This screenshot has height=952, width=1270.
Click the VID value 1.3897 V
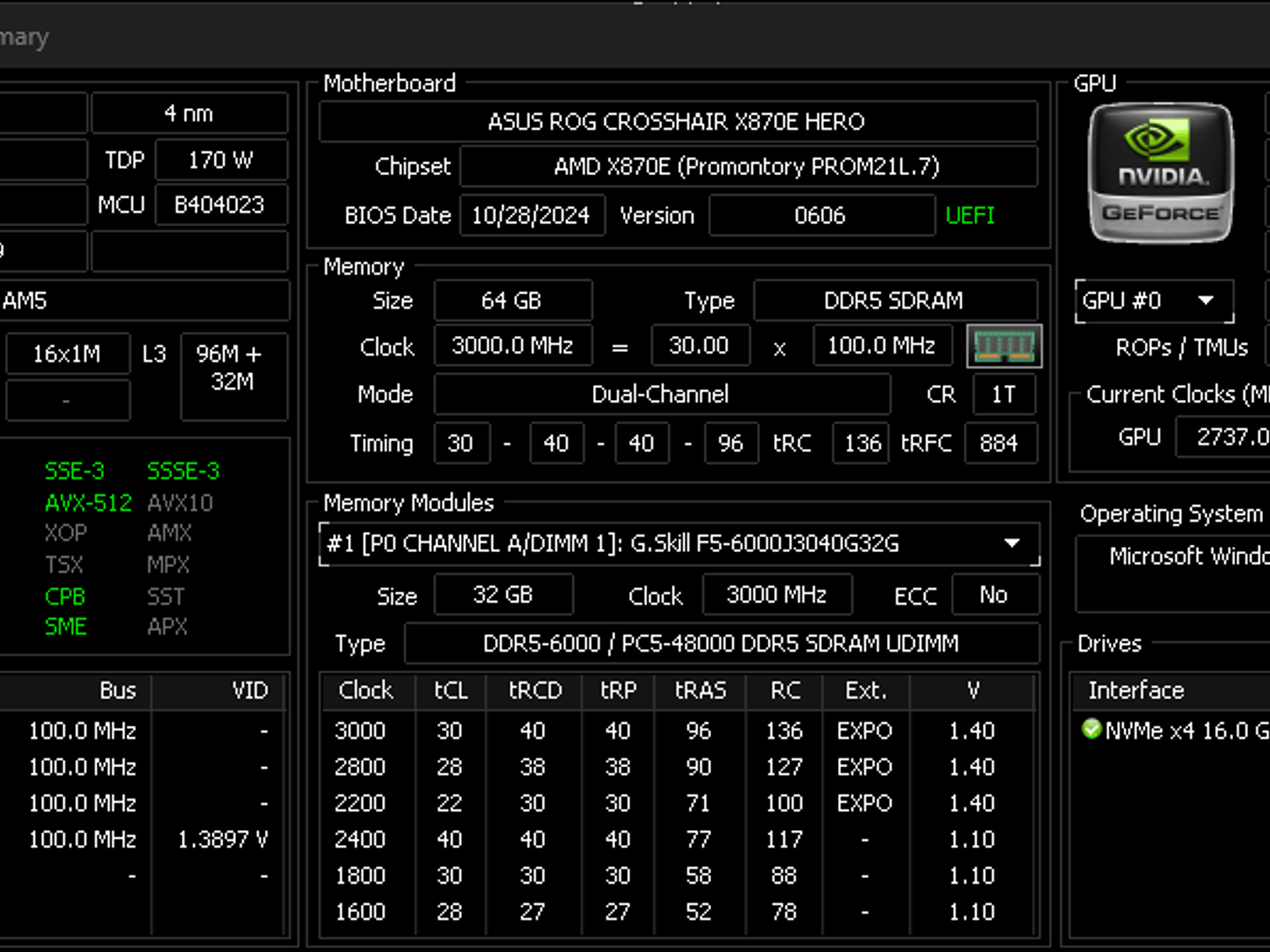click(x=223, y=840)
